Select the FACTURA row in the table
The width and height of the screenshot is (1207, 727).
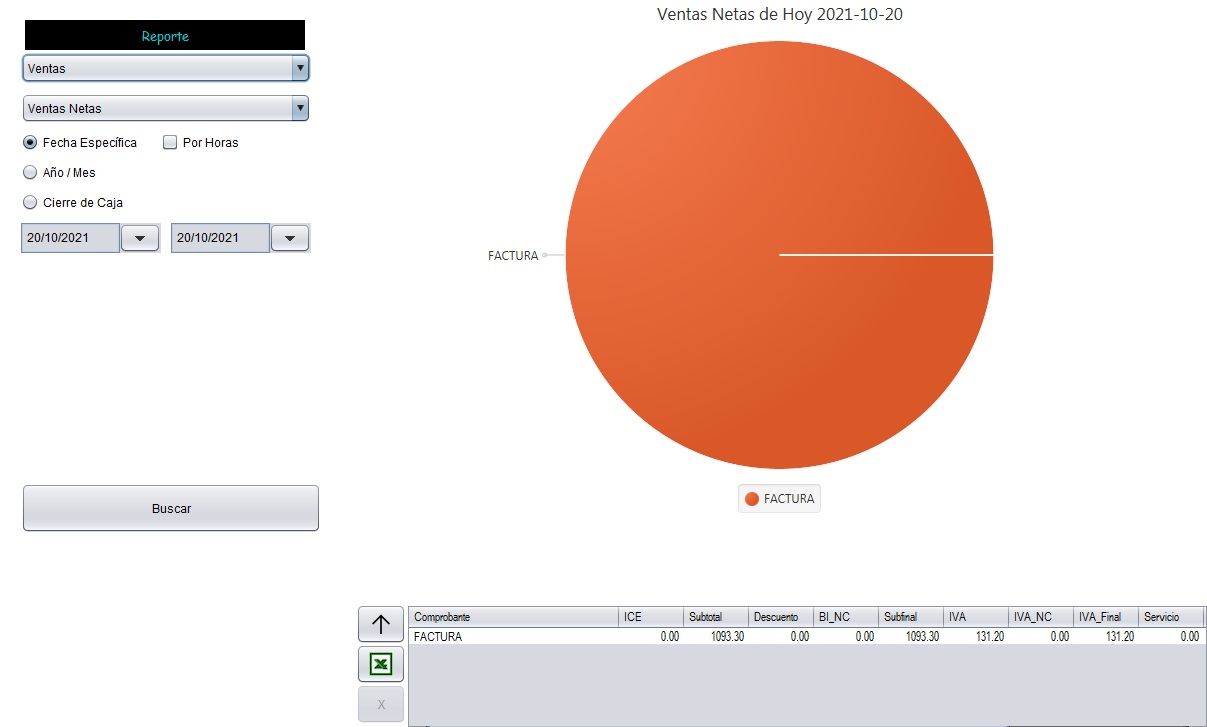513,636
